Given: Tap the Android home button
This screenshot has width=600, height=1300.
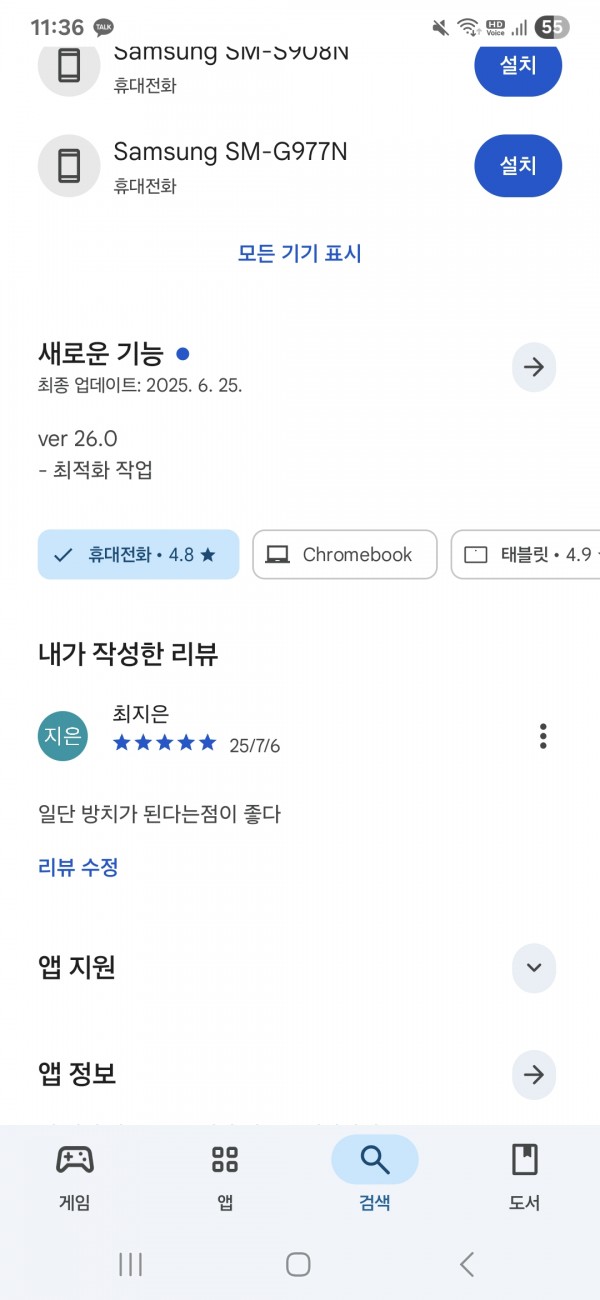Looking at the screenshot, I should 298,1264.
